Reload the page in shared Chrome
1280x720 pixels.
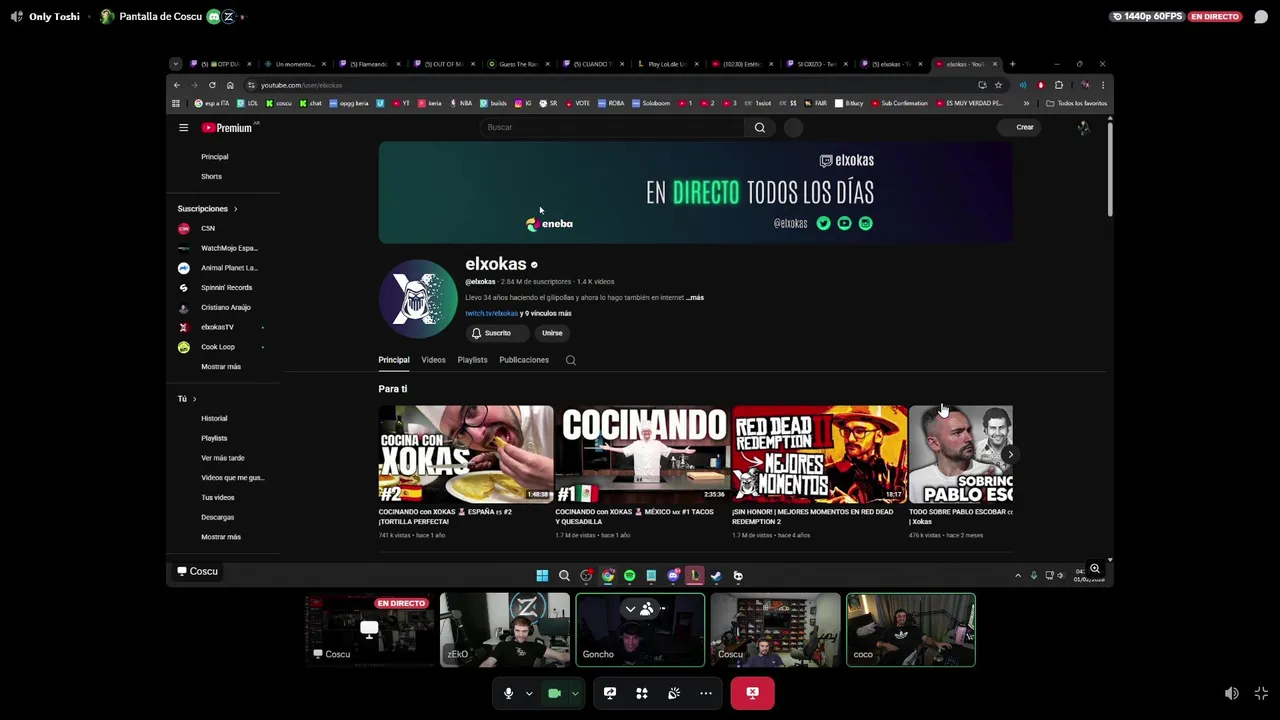point(212,85)
